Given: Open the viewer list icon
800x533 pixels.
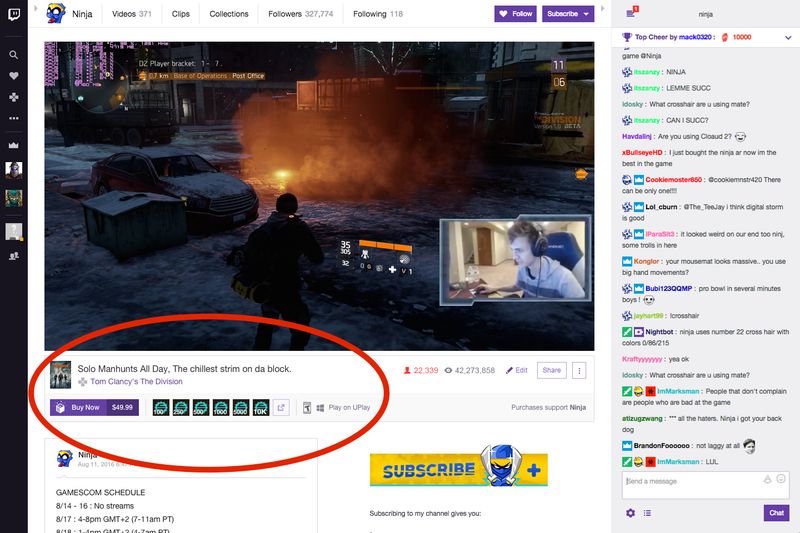Looking at the screenshot, I should pos(647,513).
